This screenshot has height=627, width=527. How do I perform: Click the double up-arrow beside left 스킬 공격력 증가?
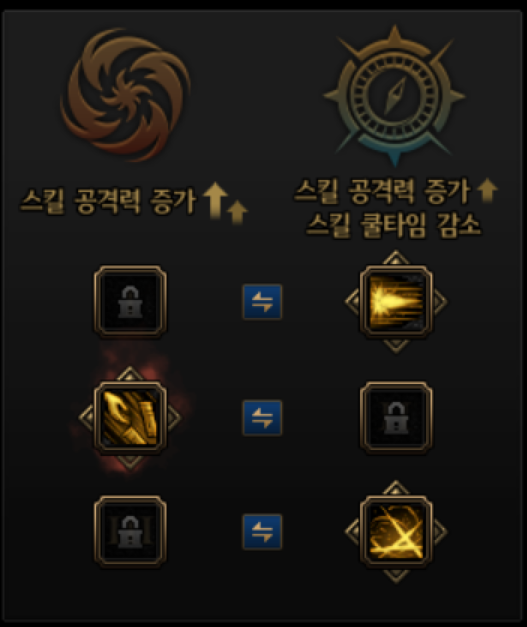tap(225, 202)
